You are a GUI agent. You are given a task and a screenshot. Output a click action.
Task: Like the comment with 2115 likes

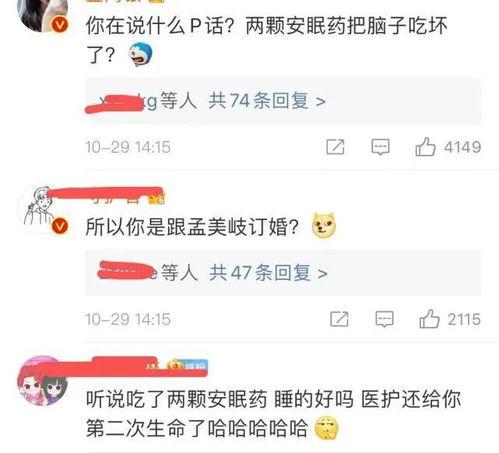[429, 319]
